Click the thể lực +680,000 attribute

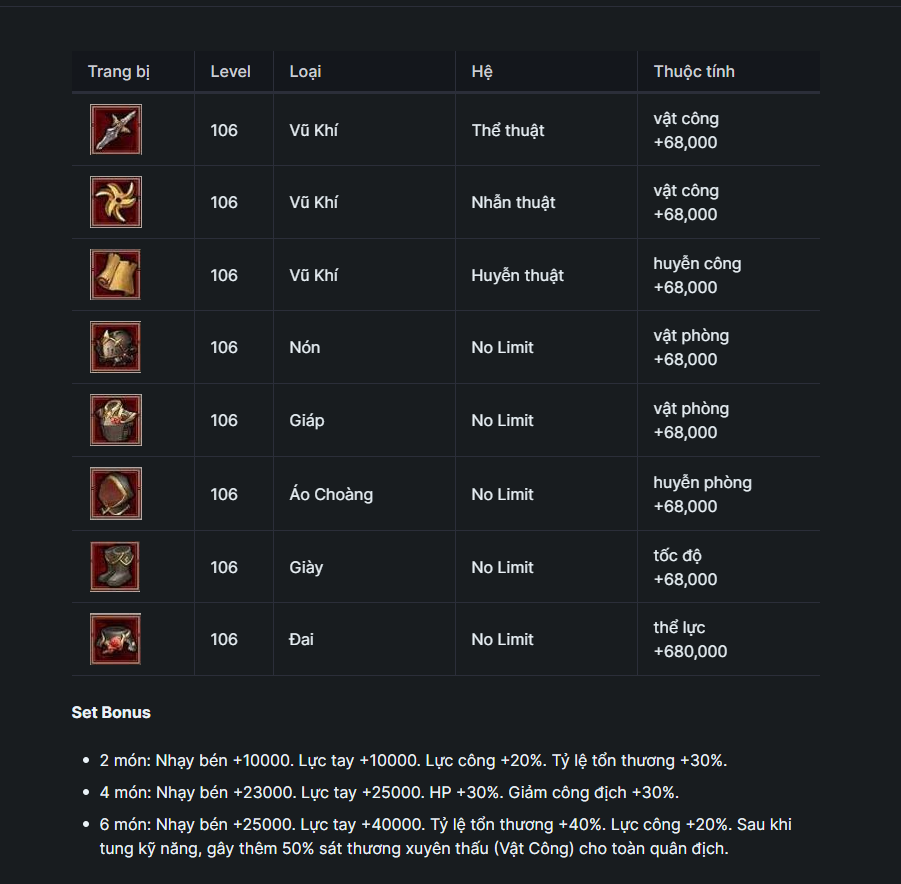pyautogui.click(x=690, y=639)
